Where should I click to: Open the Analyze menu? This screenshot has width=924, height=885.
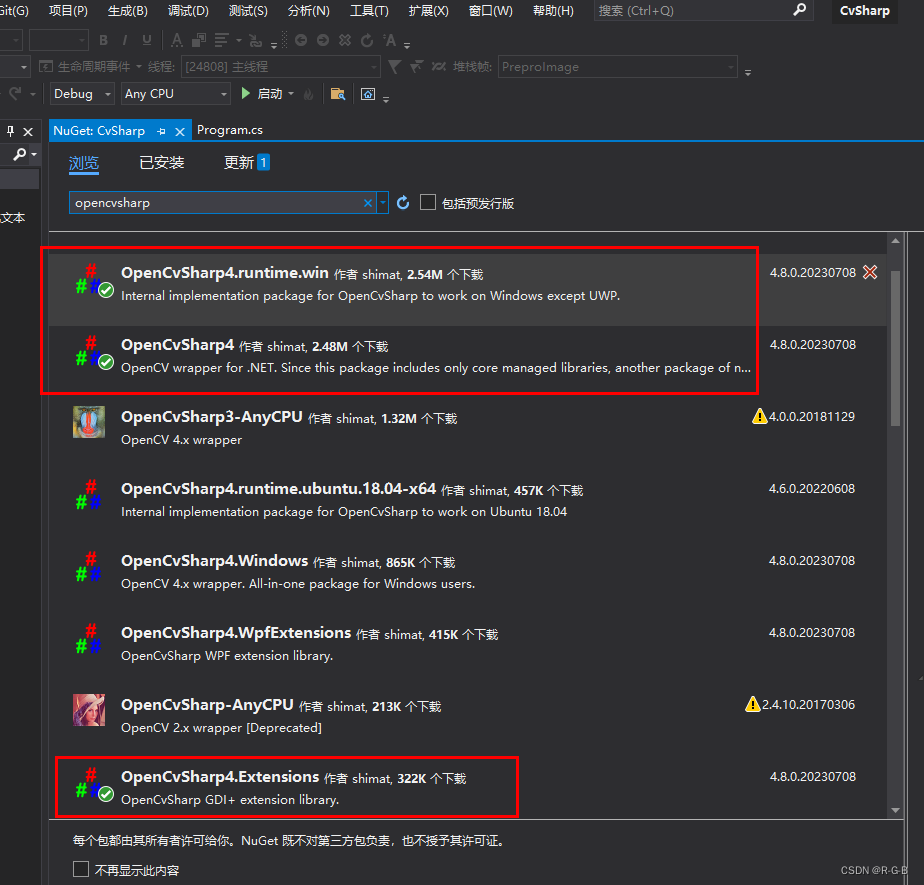coord(309,11)
